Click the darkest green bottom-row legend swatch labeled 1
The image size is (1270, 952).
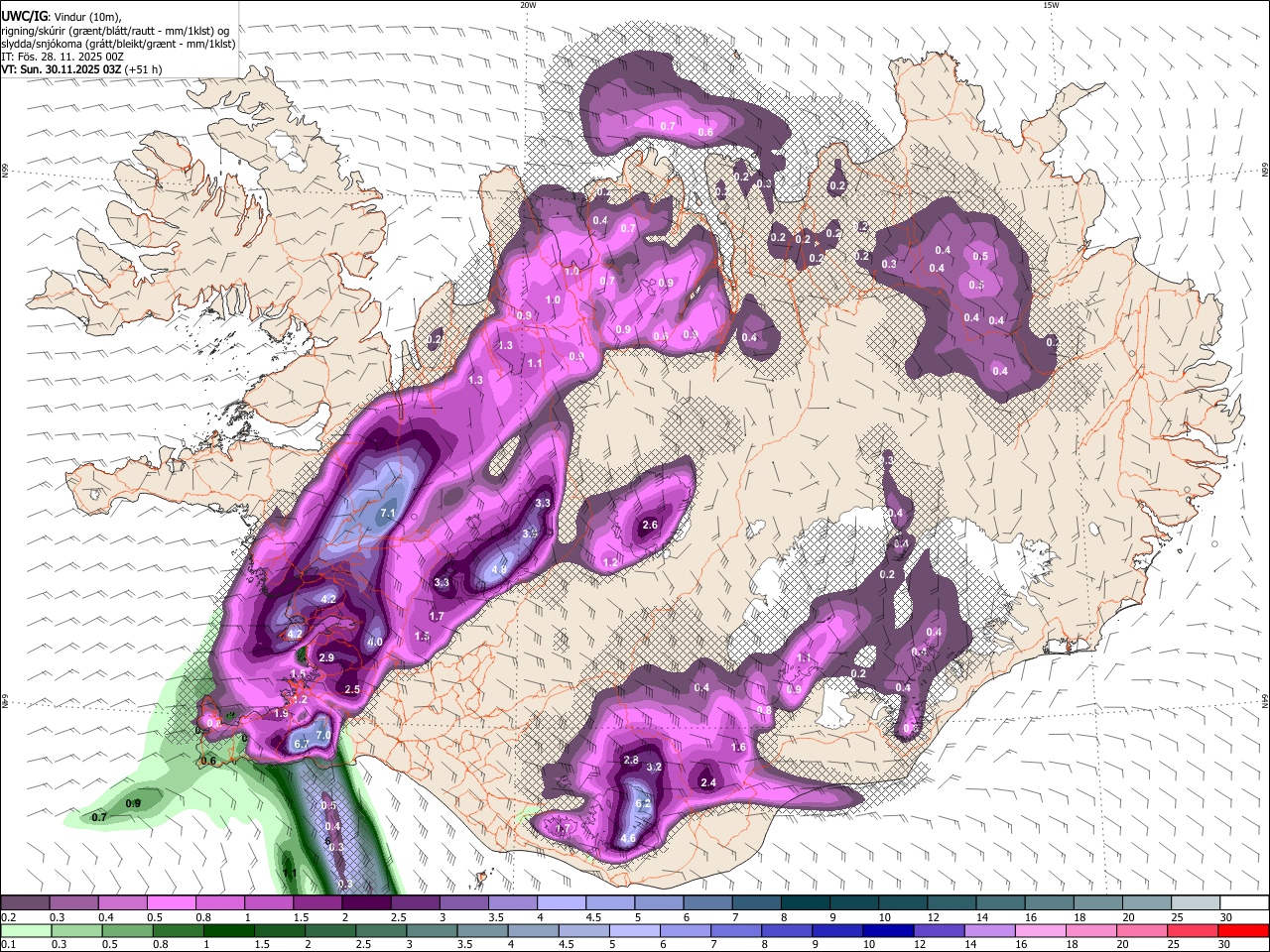pos(228,931)
